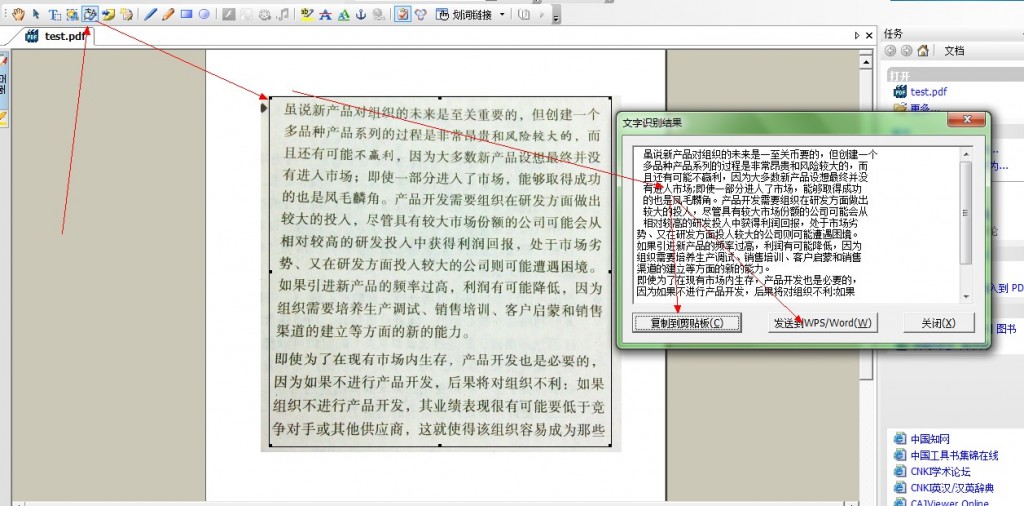1024x506 pixels.
Task: Select the image selection tool
Action: coord(72,14)
